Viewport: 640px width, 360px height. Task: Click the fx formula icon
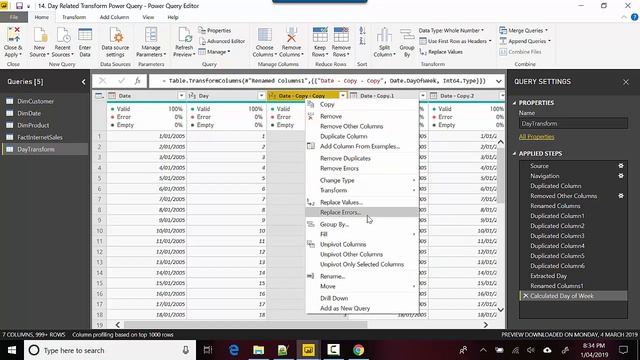point(138,81)
